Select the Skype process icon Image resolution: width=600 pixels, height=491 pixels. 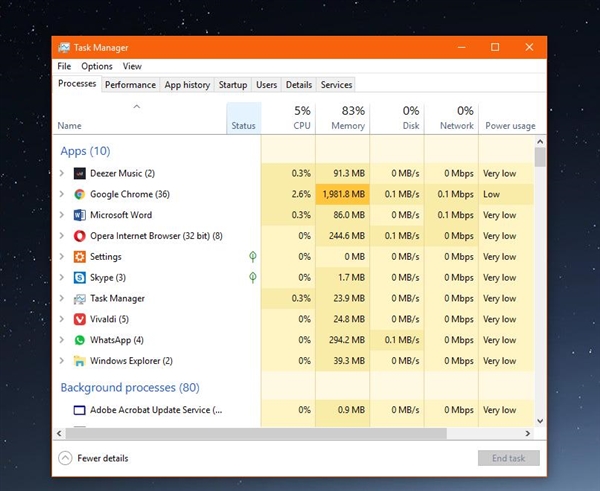80,278
